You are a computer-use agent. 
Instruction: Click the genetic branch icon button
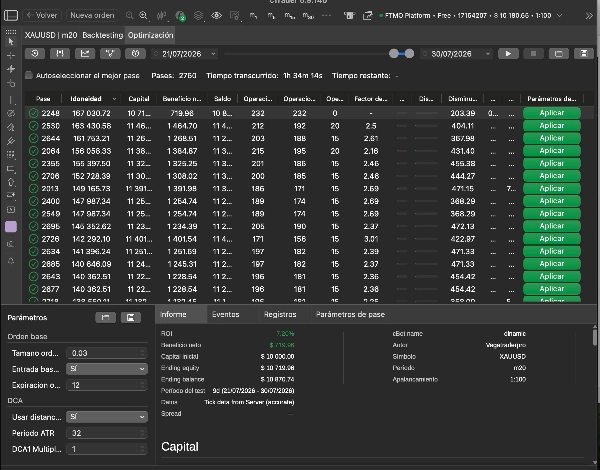(110, 54)
